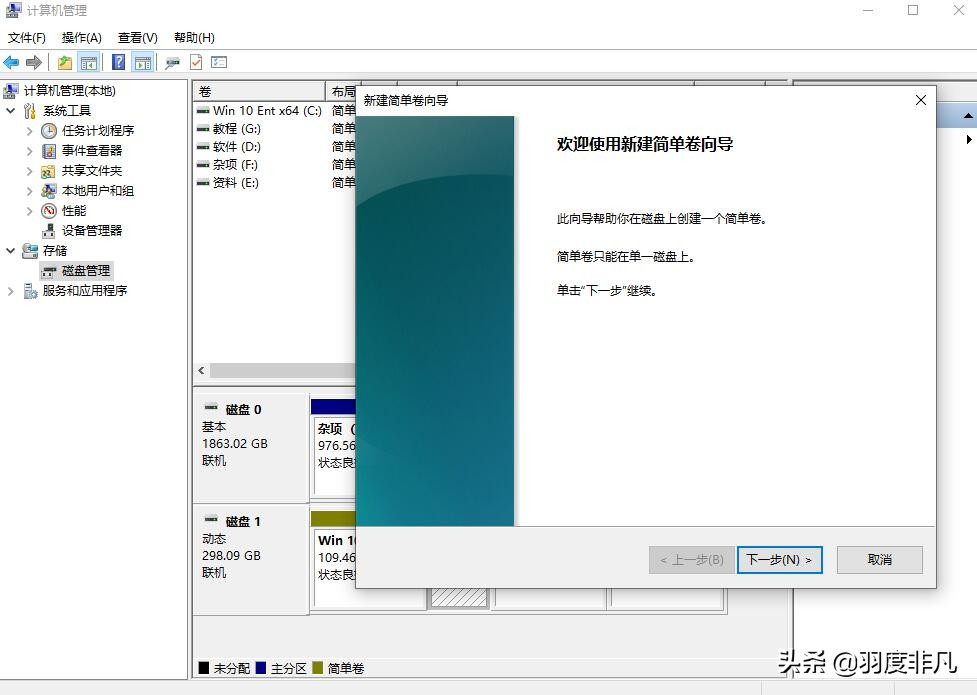Open the 操作(A) menu
The width and height of the screenshot is (977, 695).
tap(82, 37)
